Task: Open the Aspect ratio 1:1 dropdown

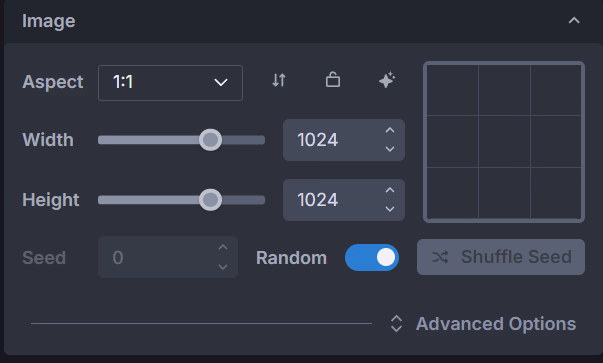Action: (x=170, y=83)
